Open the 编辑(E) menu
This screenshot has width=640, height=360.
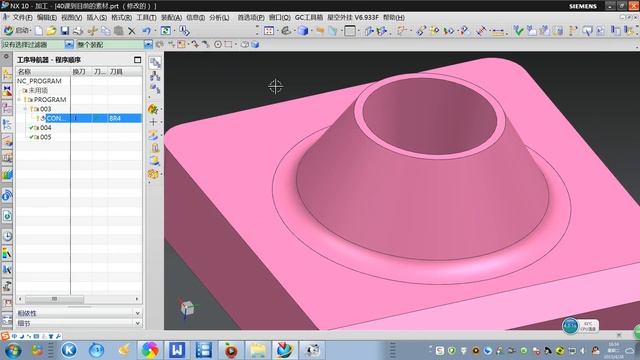[47, 18]
